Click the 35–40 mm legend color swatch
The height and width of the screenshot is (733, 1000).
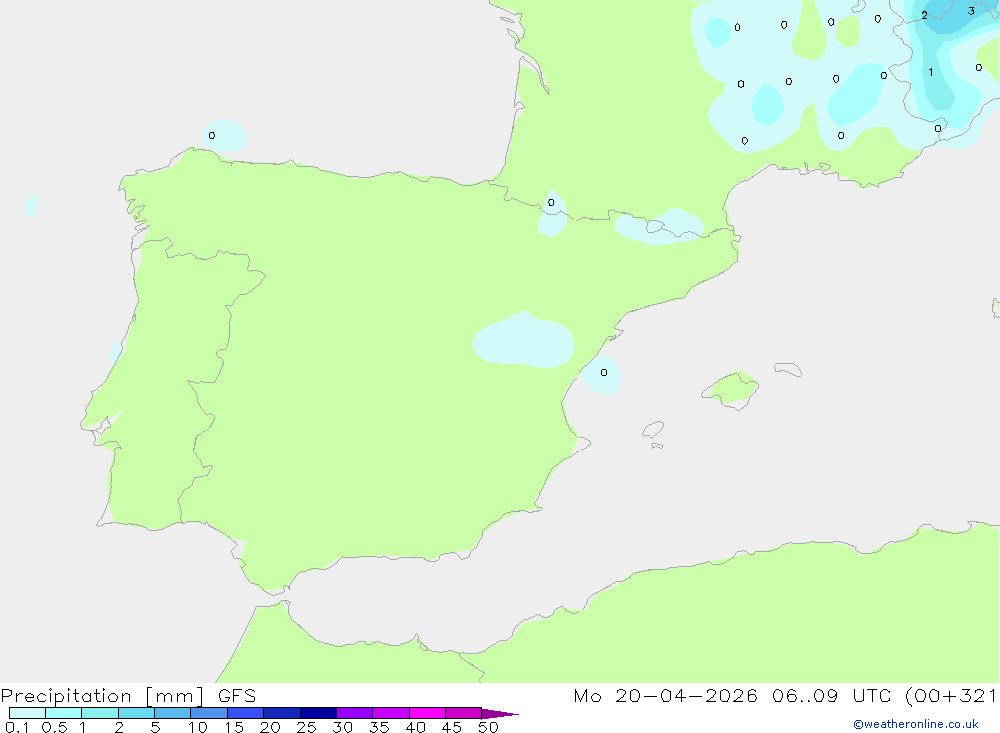pyautogui.click(x=391, y=713)
